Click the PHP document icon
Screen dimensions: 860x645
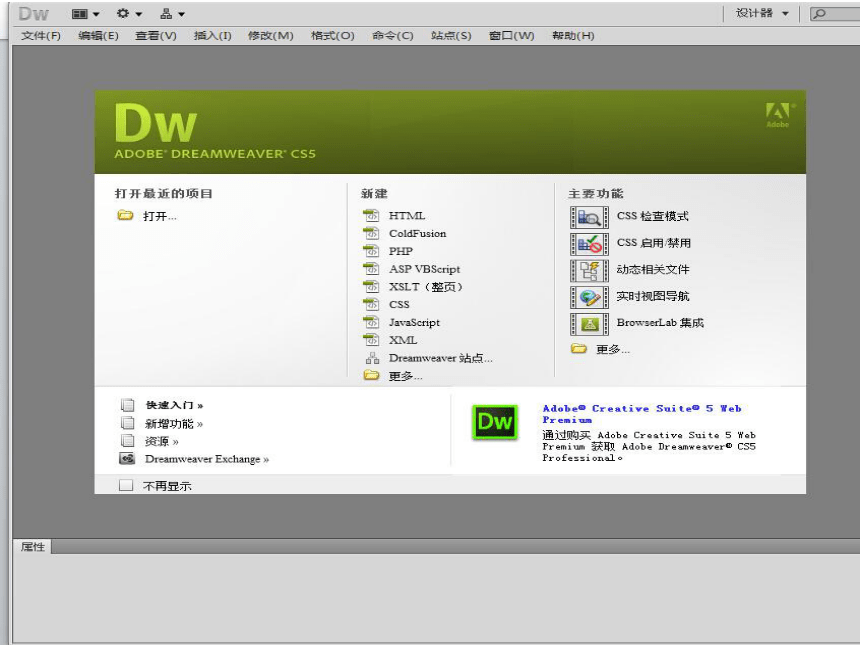point(371,251)
